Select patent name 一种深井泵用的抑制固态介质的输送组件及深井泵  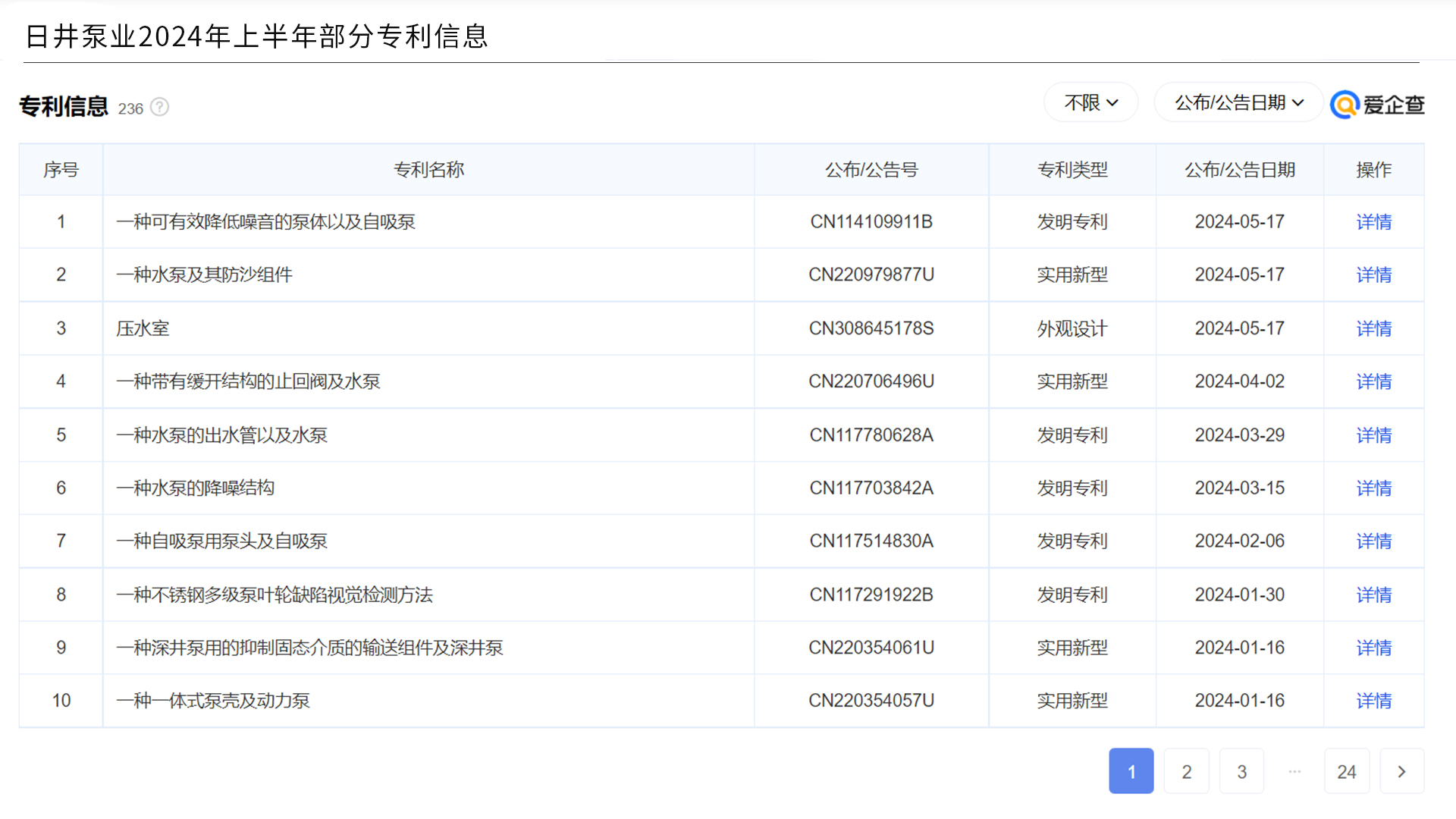coord(309,648)
